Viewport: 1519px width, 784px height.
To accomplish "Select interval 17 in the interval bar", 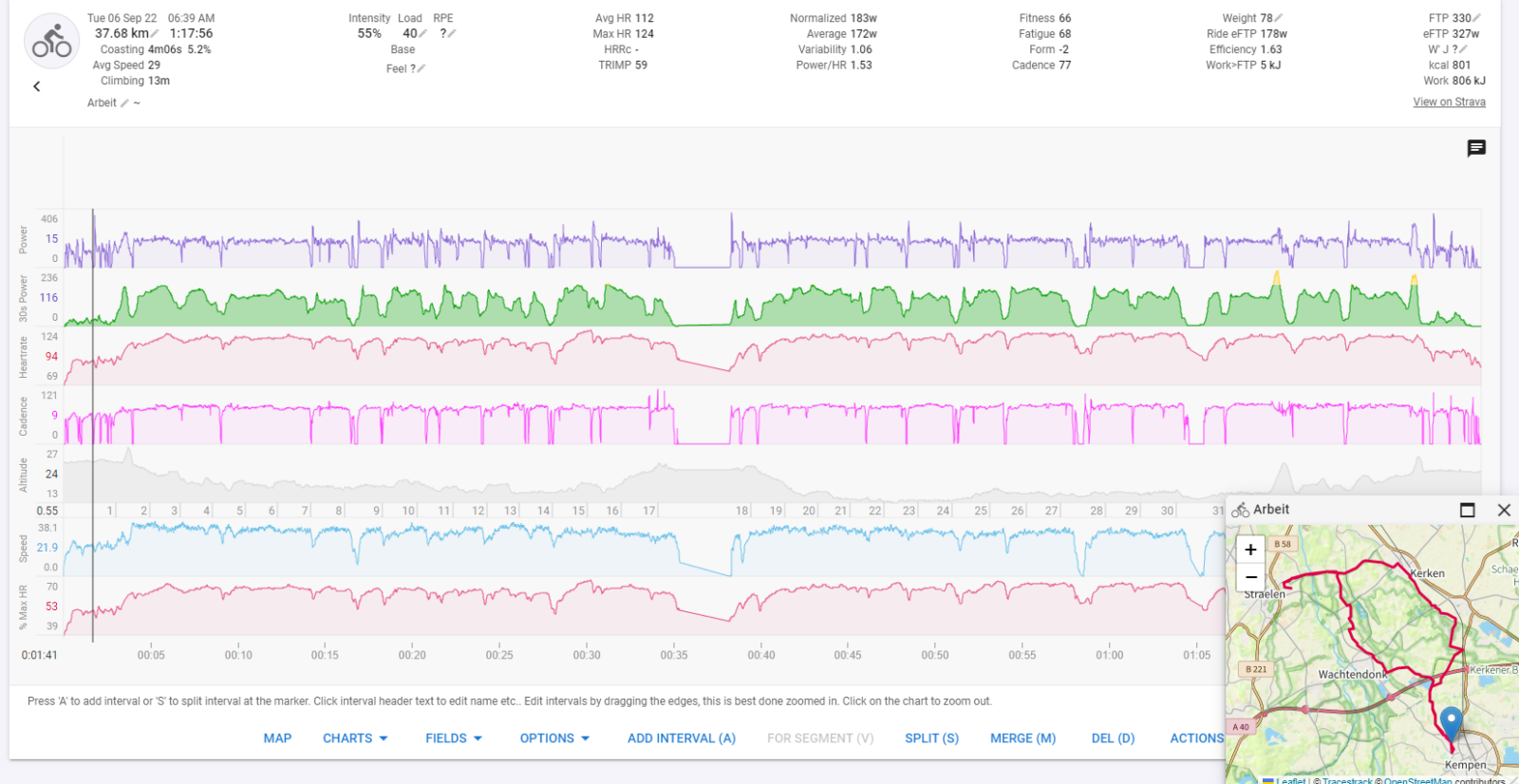I will point(649,511).
